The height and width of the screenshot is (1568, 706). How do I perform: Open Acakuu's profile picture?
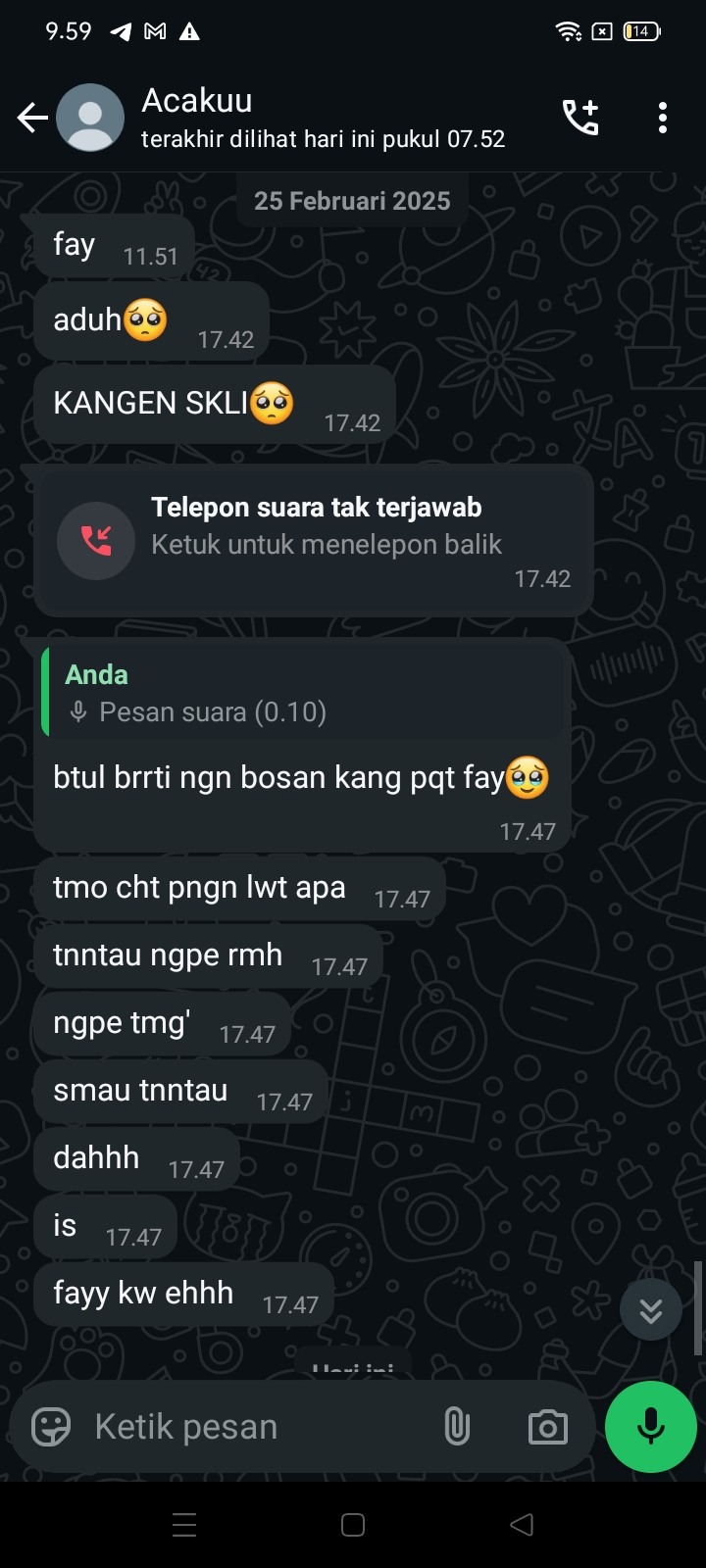pyautogui.click(x=90, y=118)
